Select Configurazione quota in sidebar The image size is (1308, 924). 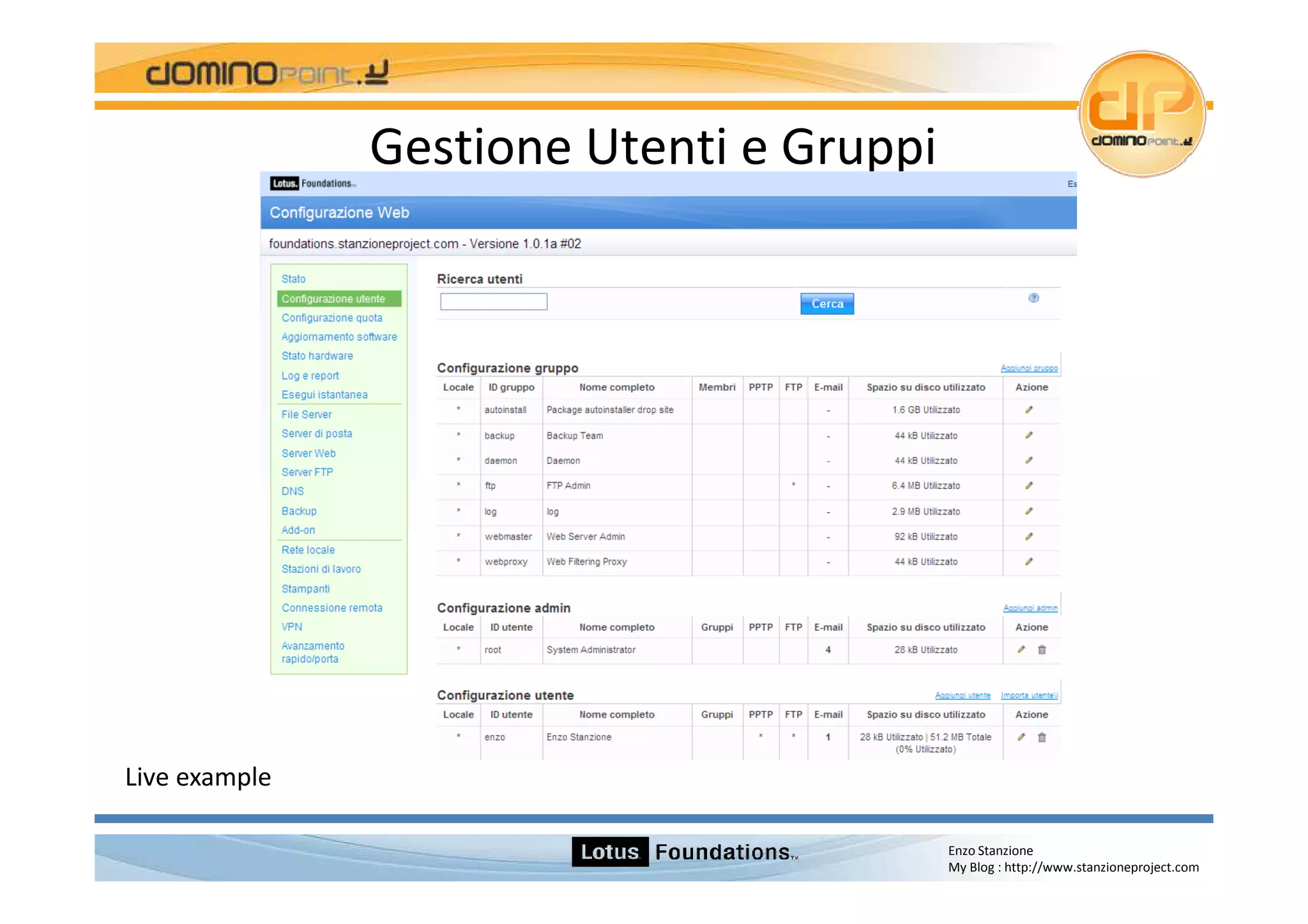pyautogui.click(x=332, y=318)
